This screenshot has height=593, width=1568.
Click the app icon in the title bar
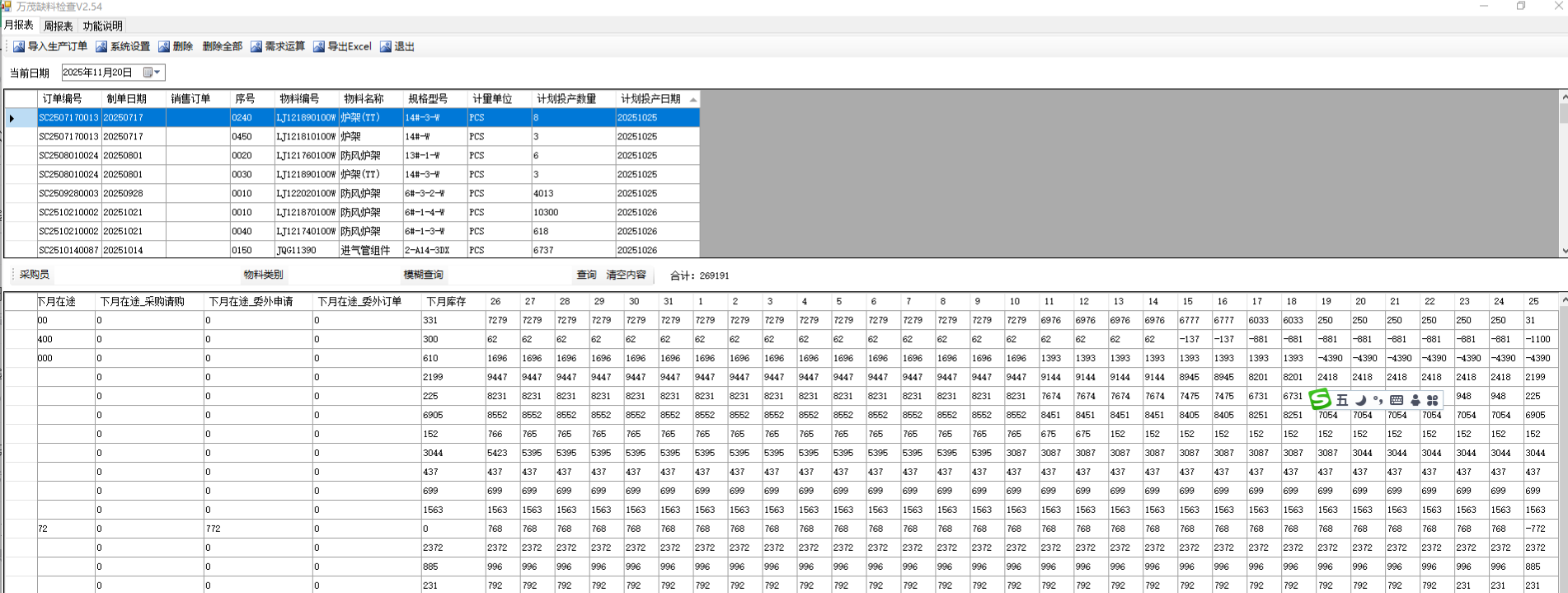pos(6,7)
